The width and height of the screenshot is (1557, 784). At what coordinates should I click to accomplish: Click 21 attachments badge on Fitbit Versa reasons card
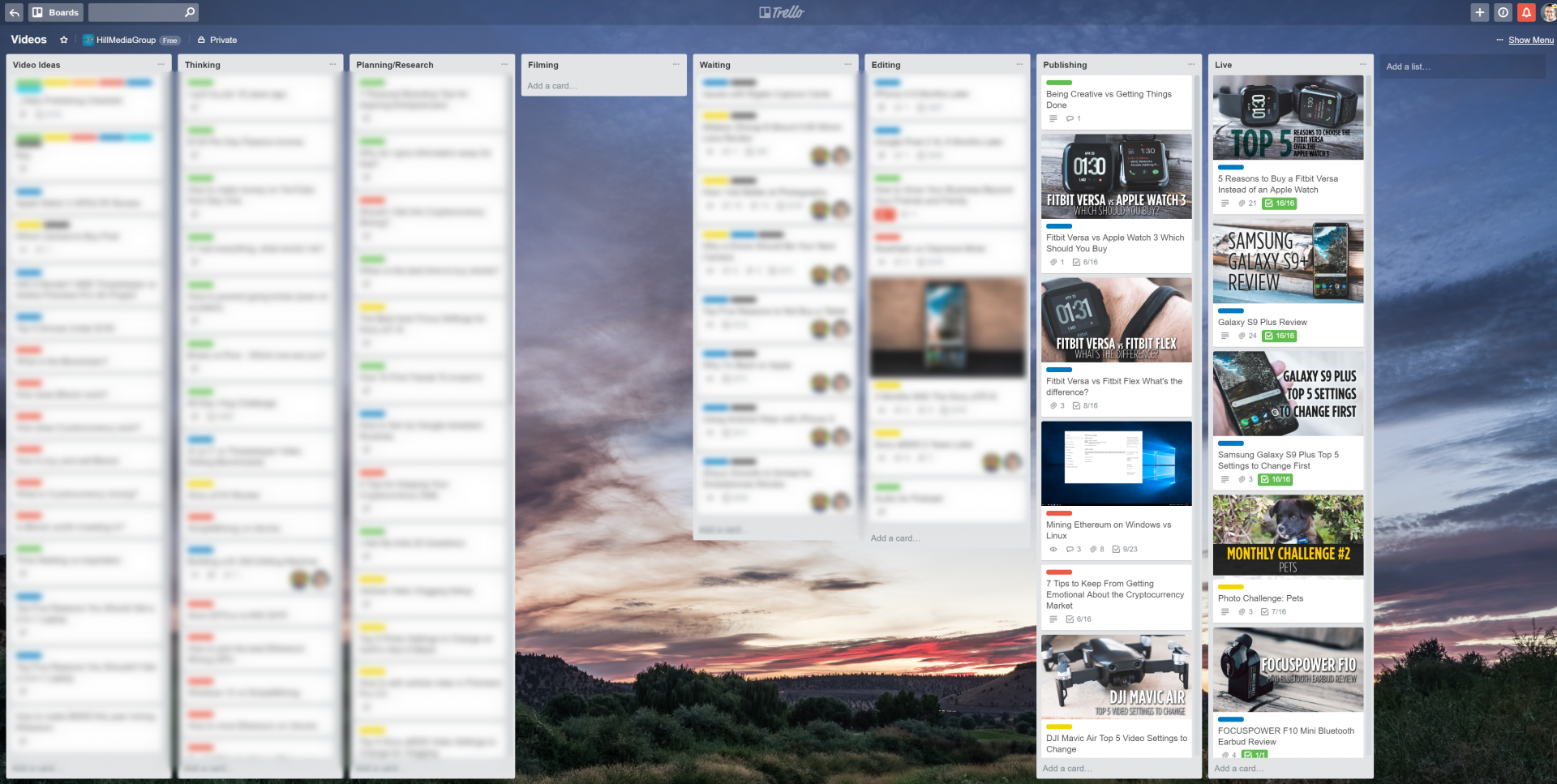(1247, 203)
